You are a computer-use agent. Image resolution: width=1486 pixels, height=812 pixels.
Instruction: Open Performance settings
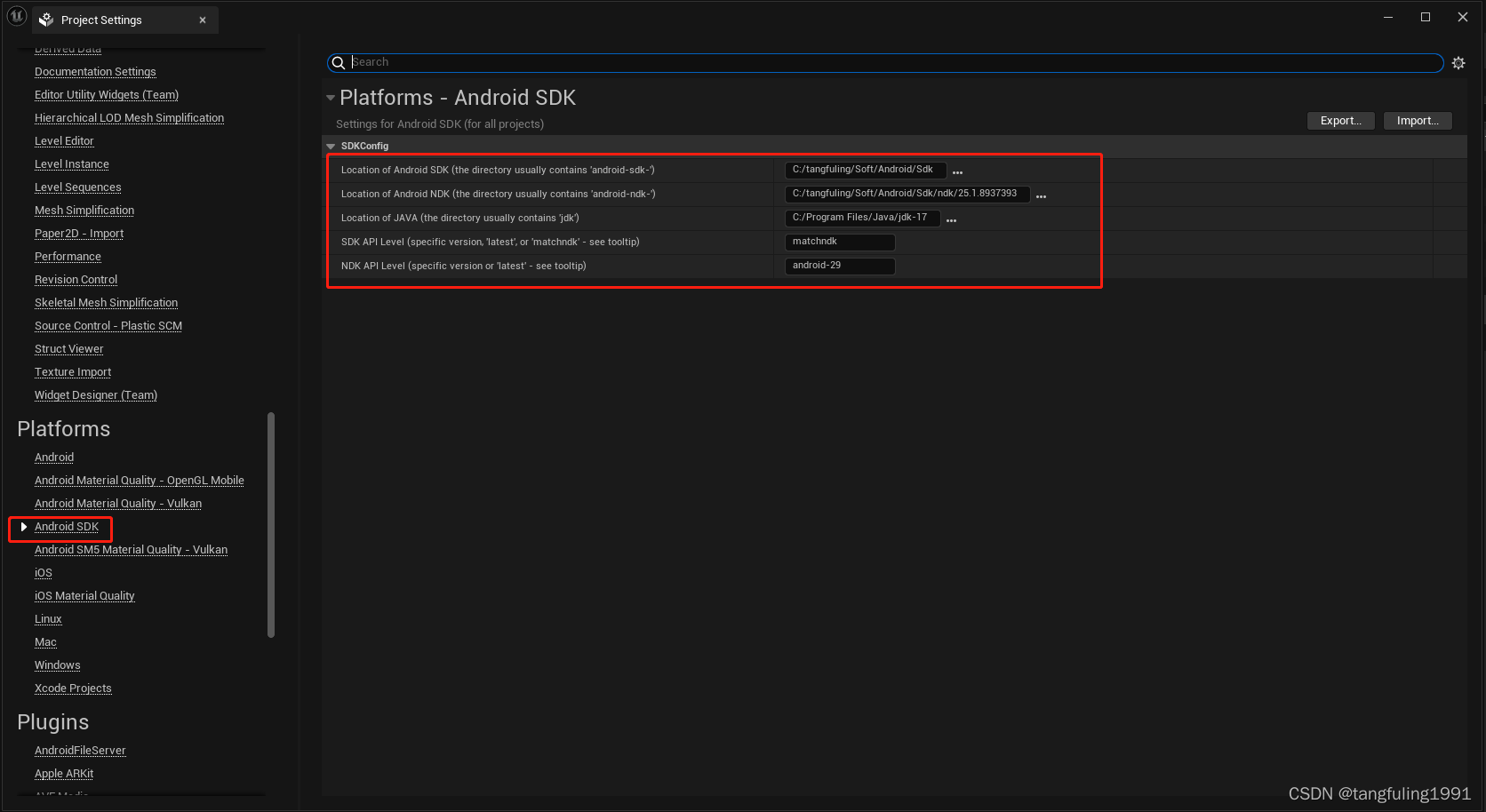click(x=68, y=257)
